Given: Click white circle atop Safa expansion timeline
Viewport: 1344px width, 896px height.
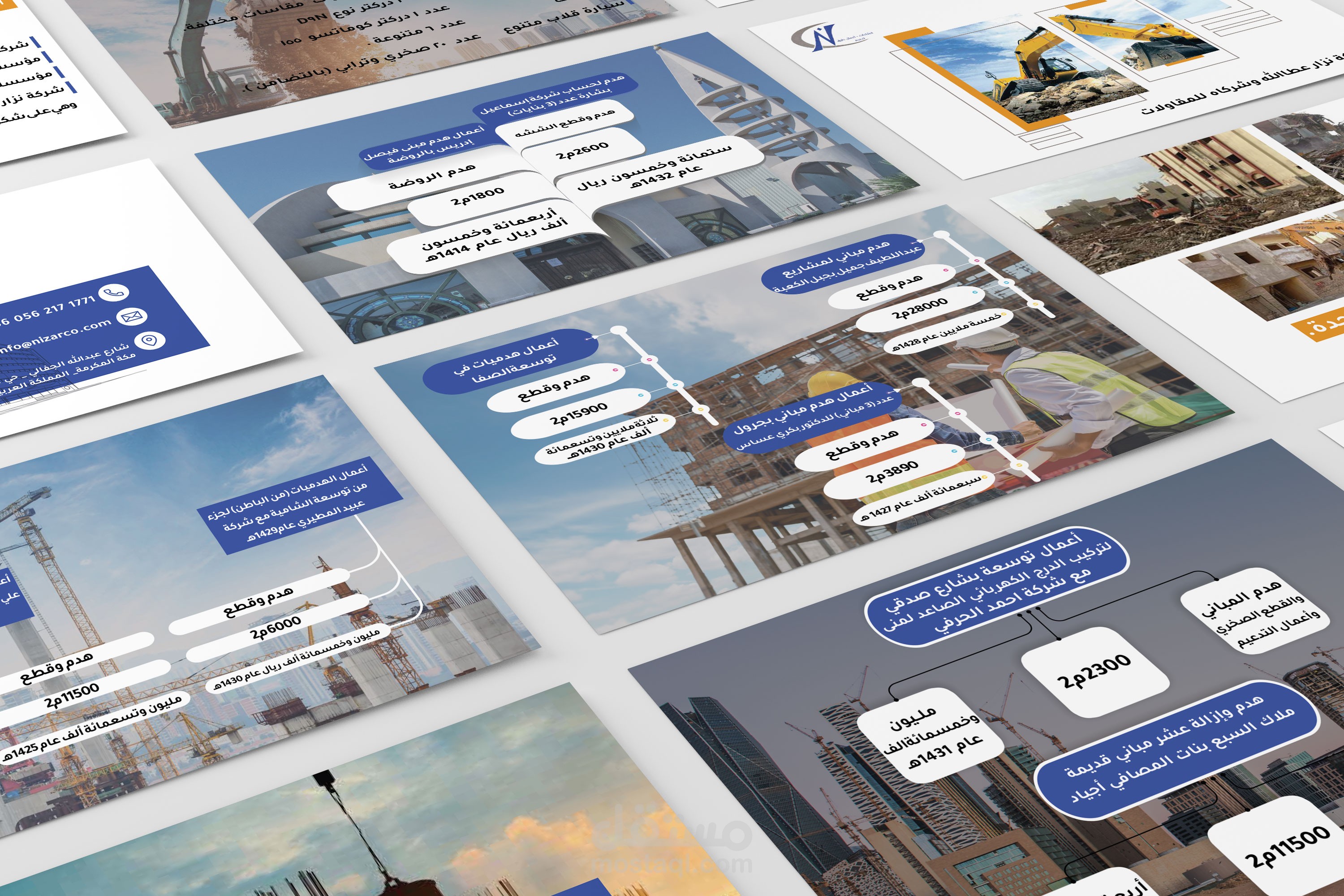Looking at the screenshot, I should [x=619, y=331].
